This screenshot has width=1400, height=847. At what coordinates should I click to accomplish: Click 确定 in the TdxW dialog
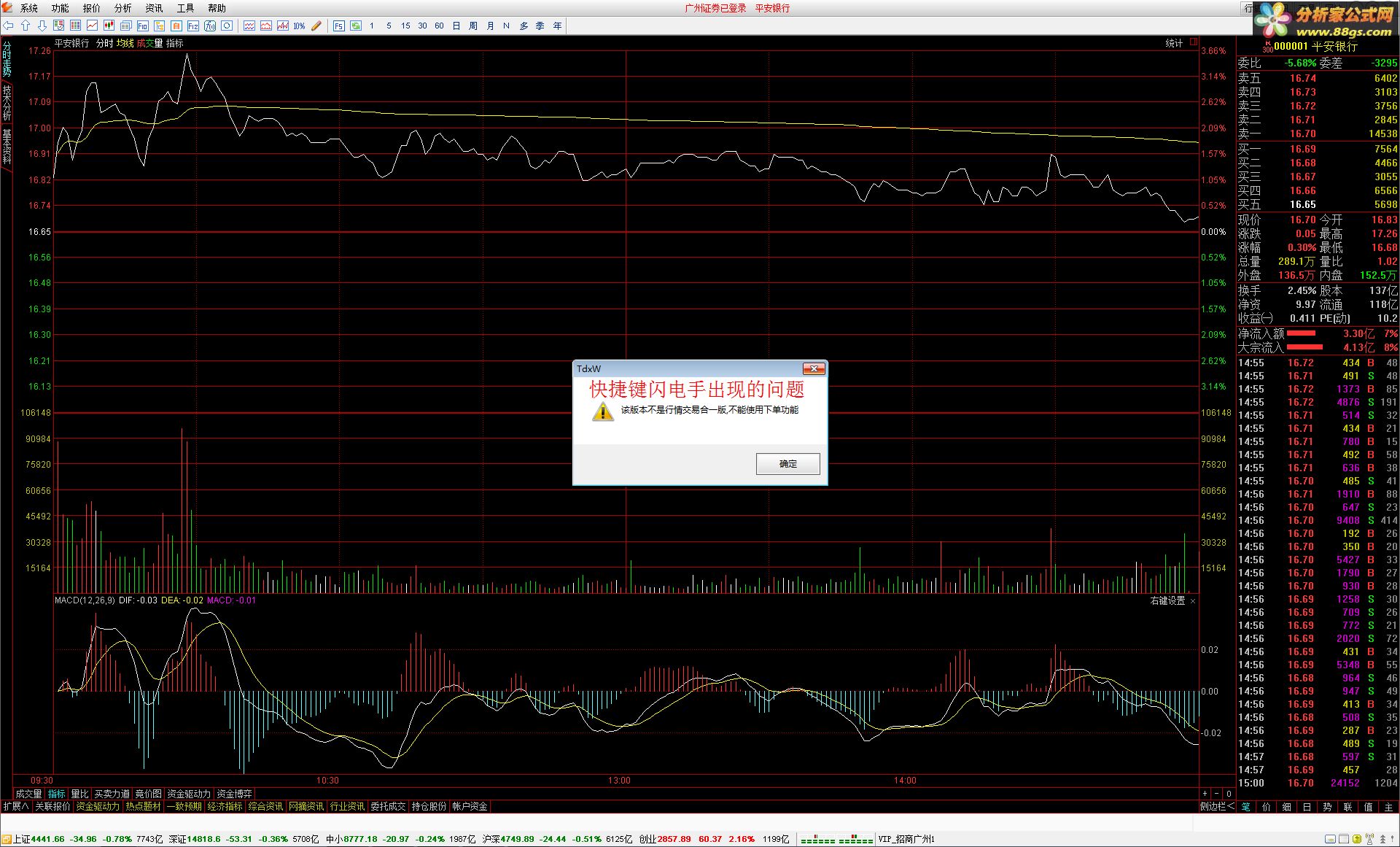(x=788, y=464)
